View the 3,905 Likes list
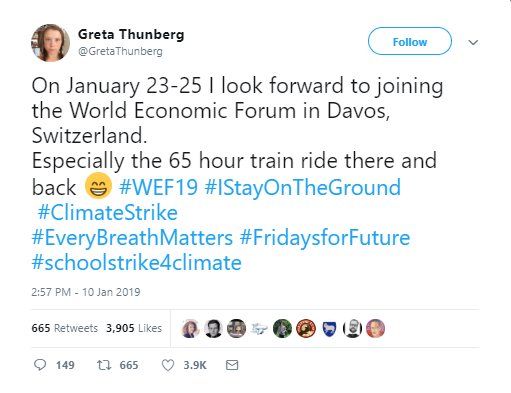 [x=134, y=328]
